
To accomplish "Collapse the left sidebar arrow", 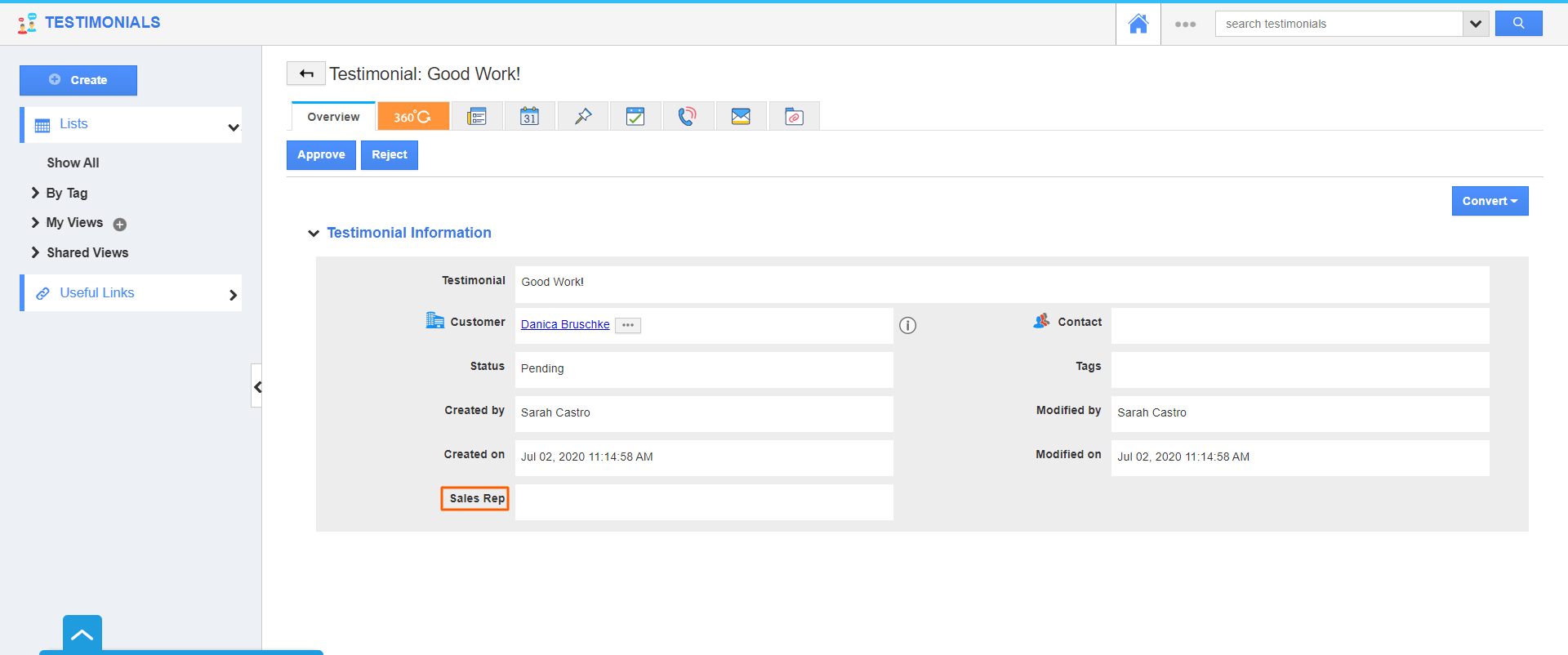I will pos(256,386).
